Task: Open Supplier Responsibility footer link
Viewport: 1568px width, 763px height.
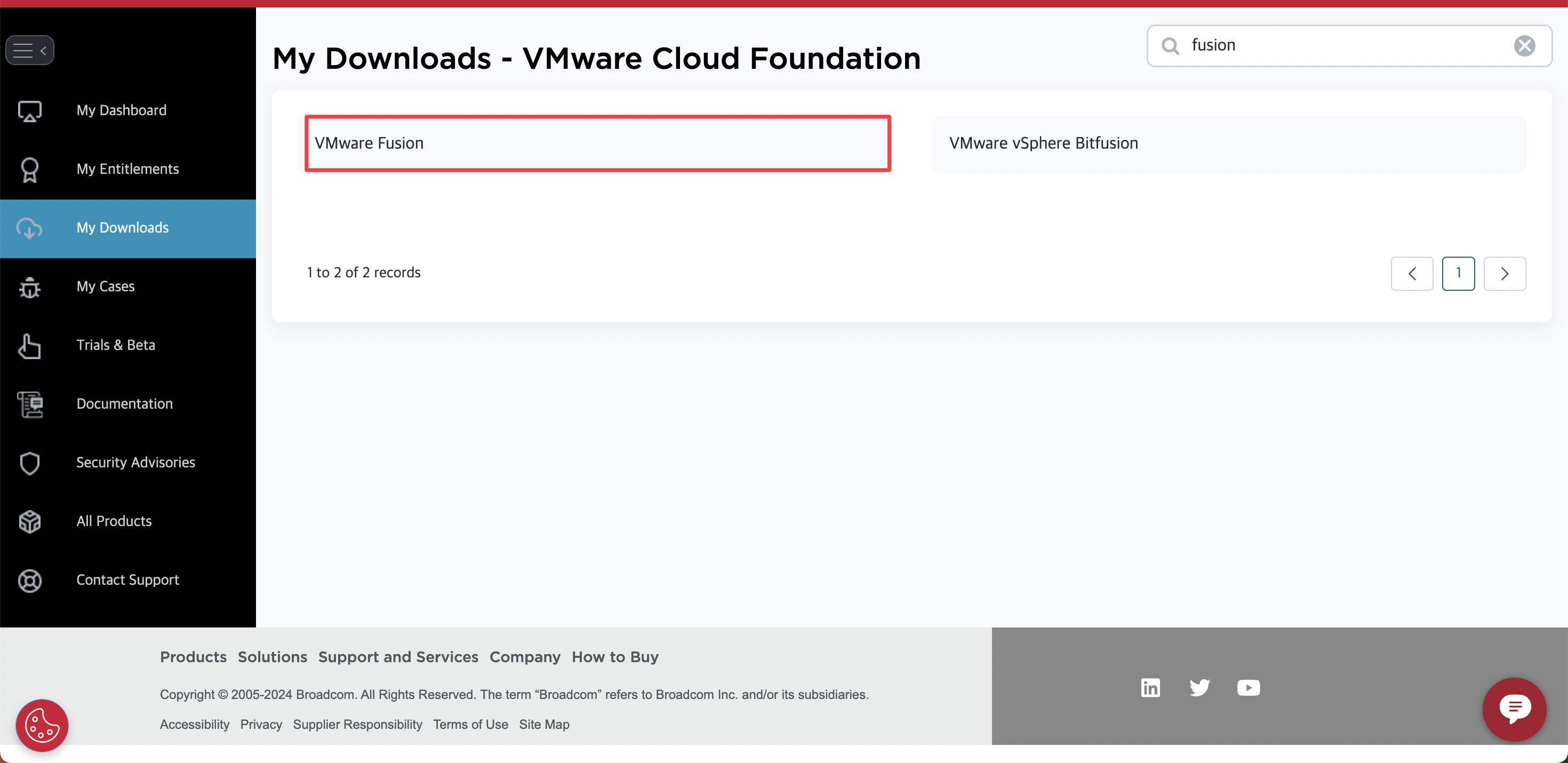Action: (x=357, y=724)
